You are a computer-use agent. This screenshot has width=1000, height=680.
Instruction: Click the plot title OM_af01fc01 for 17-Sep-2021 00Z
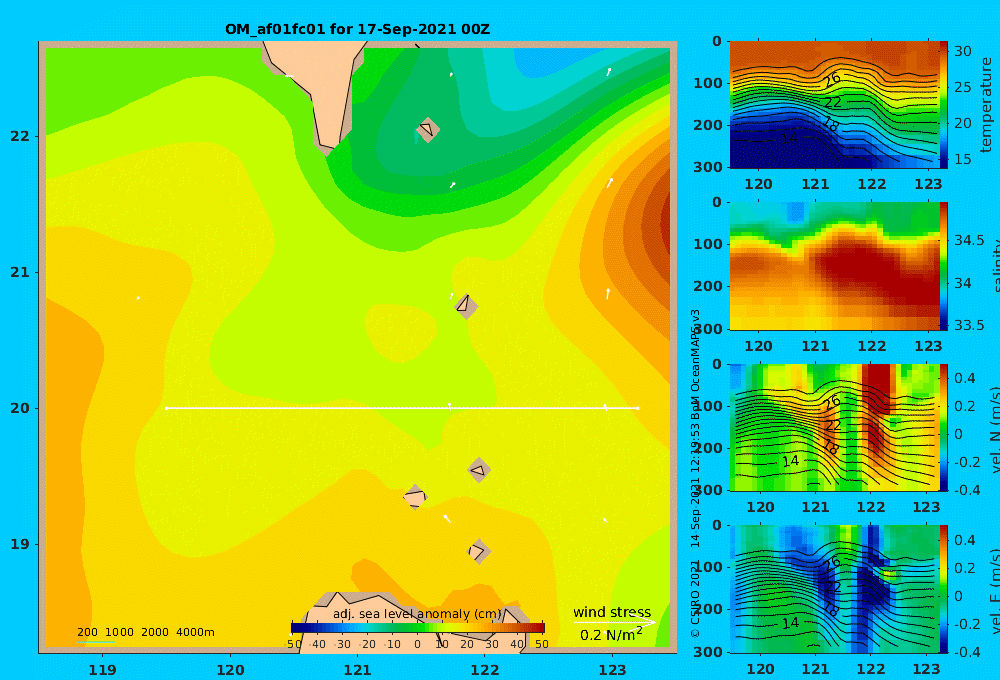click(357, 29)
